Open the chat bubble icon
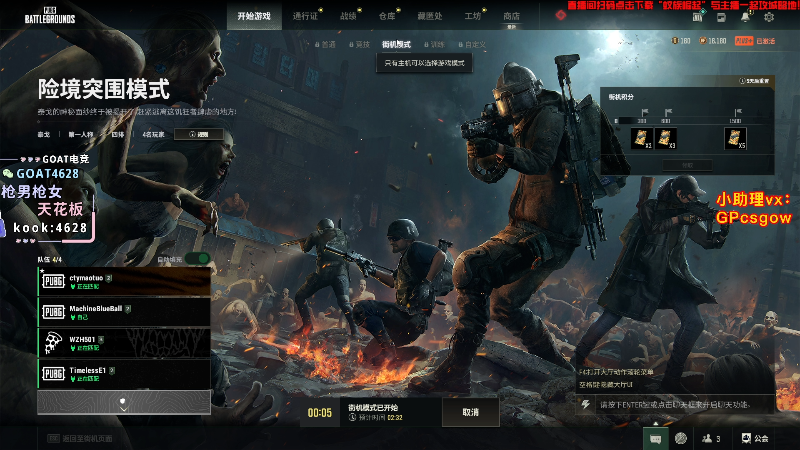800x450 pixels. pos(656,438)
